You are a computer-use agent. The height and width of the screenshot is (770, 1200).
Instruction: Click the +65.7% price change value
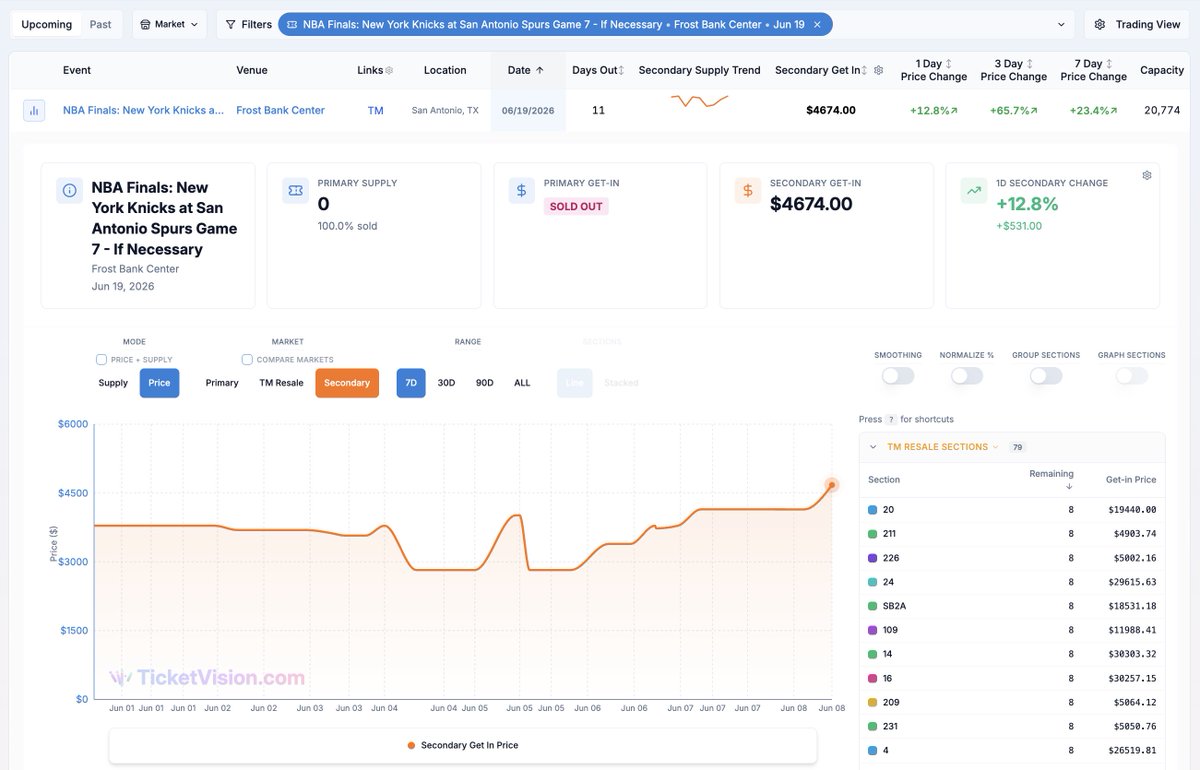[1013, 111]
